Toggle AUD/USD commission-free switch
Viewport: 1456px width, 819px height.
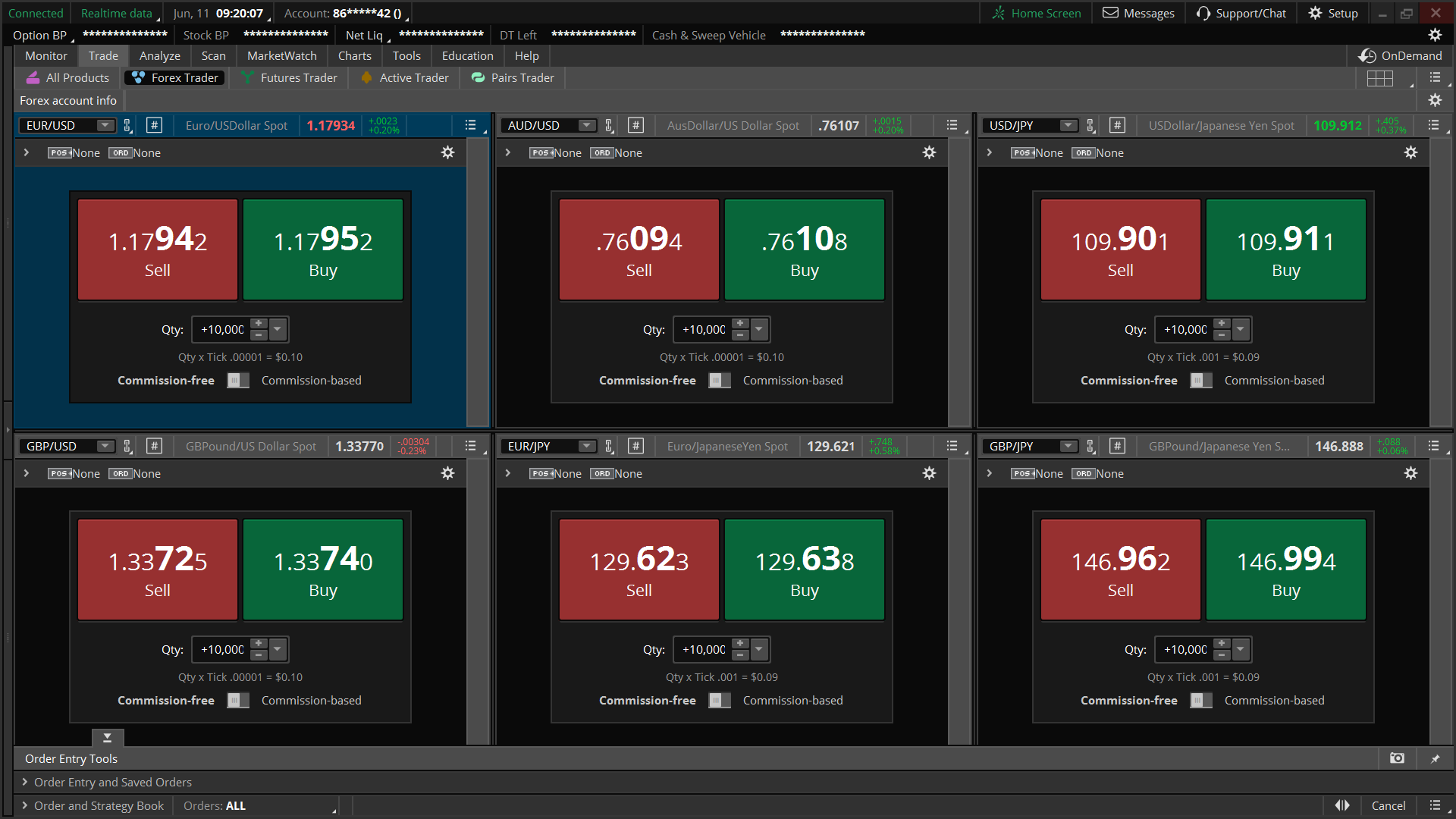720,381
